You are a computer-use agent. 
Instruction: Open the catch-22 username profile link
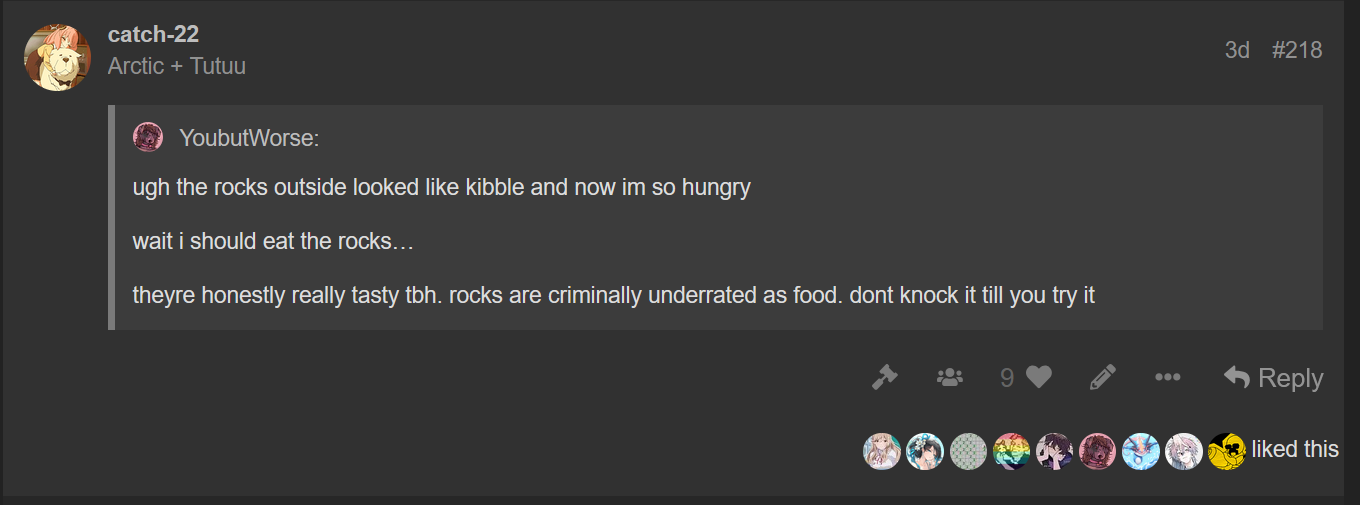(x=153, y=34)
